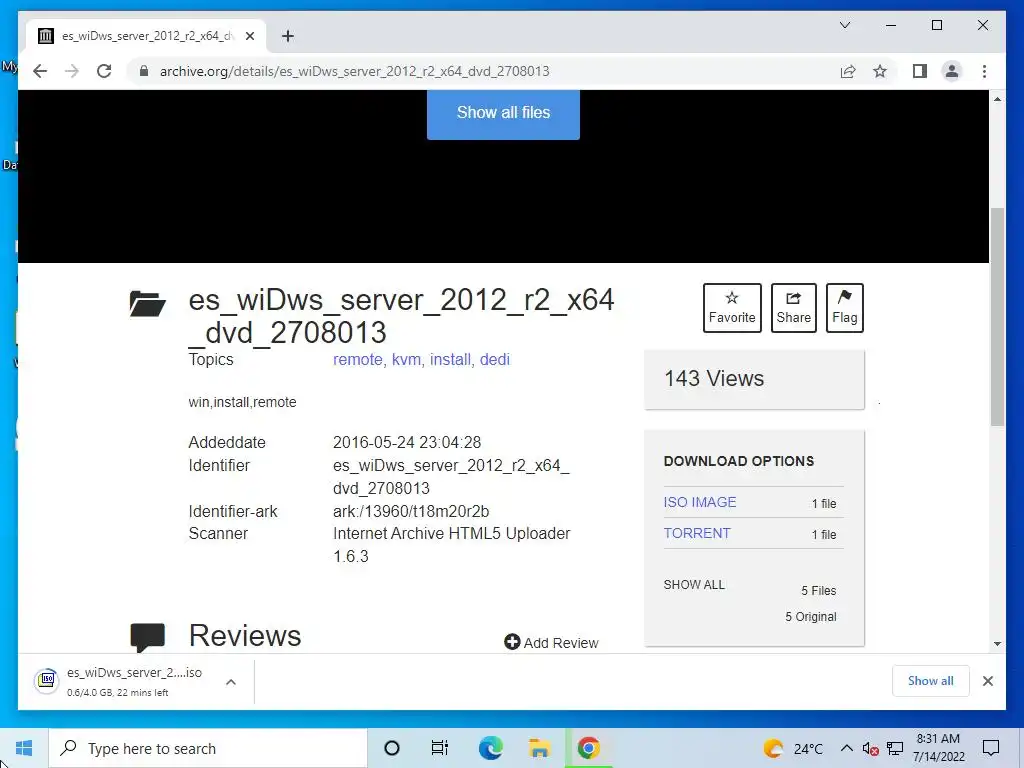Click the Addeddate value 2016-05-24
Image resolution: width=1024 pixels, height=768 pixels.
coord(407,443)
